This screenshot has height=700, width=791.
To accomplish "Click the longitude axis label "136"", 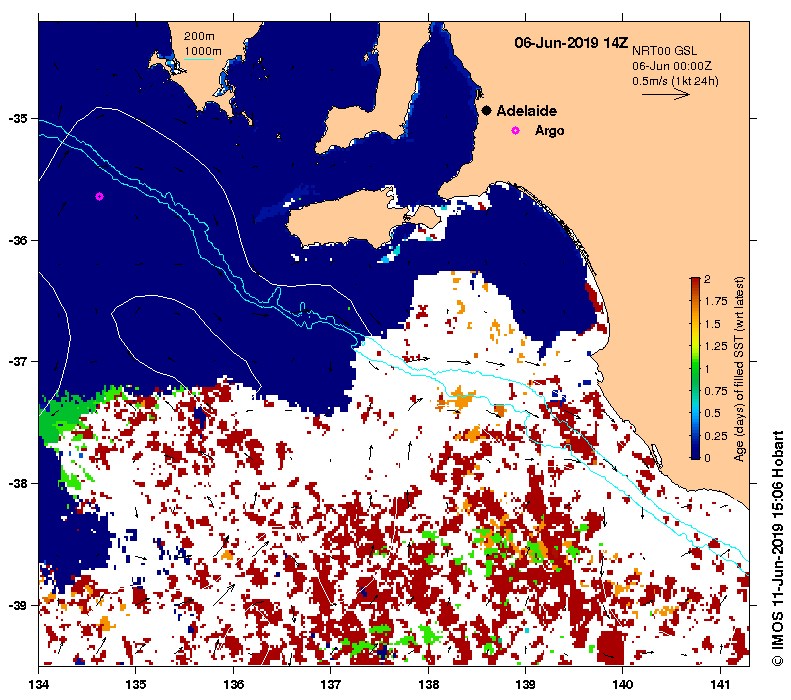I will (234, 684).
